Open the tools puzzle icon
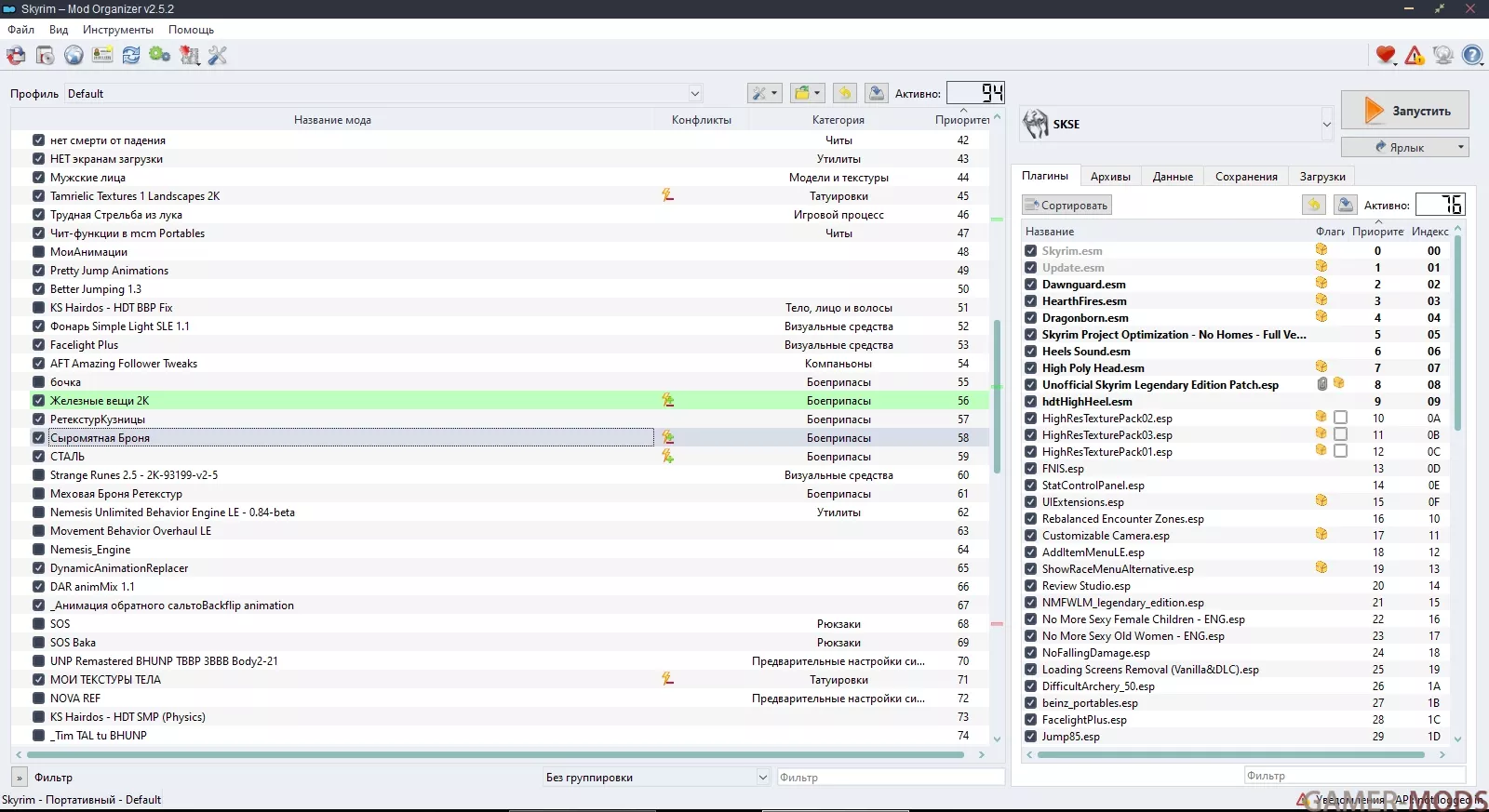 [189, 56]
